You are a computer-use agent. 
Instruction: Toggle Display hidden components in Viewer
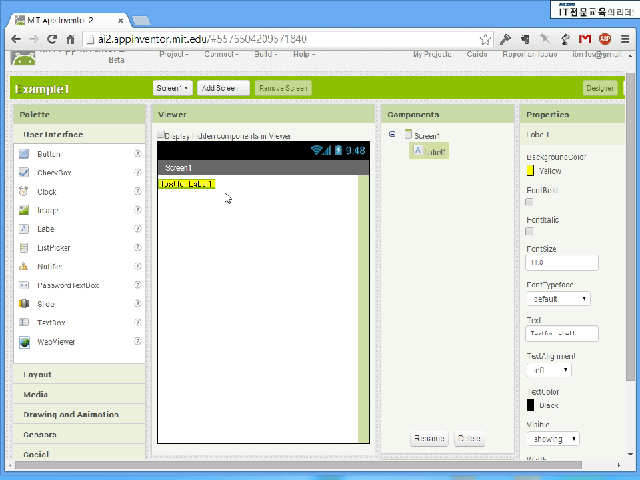pyautogui.click(x=161, y=135)
